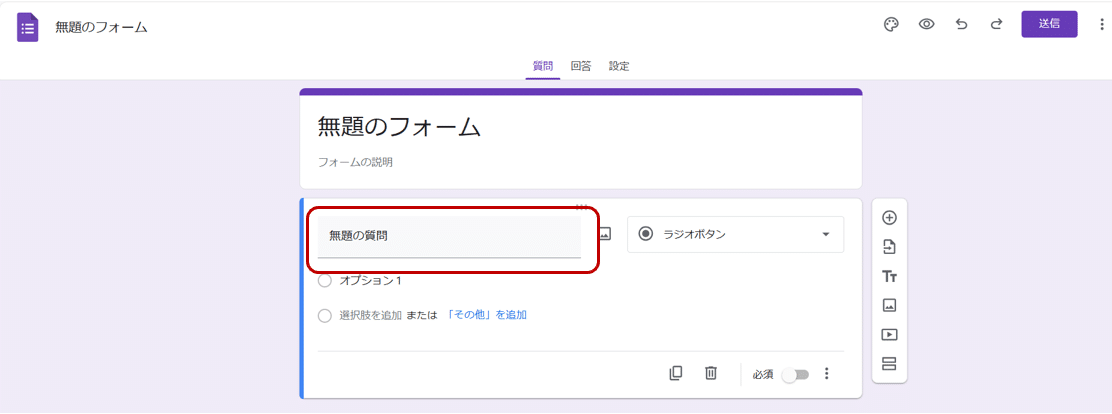
Task: Open the form's top-right more menu
Action: pos(1101,25)
